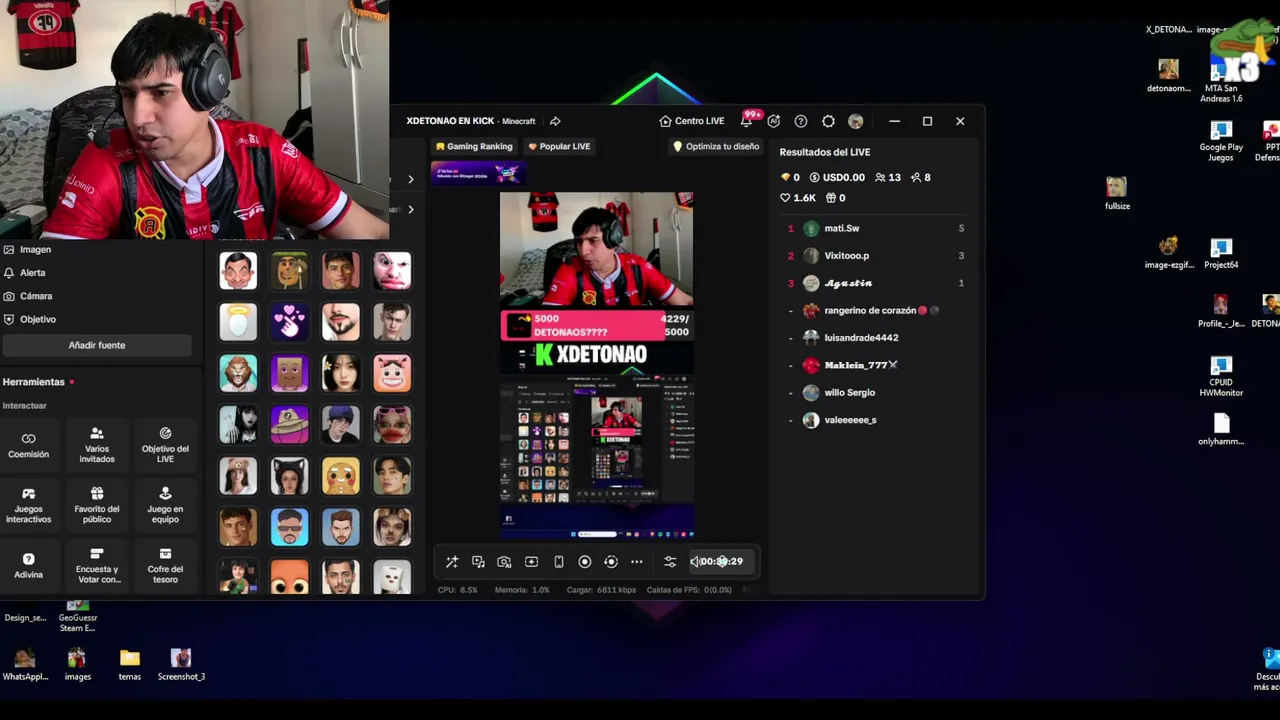Viewport: 1280px width, 720px height.
Task: Open the Cofre del tesoro tool
Action: click(165, 566)
